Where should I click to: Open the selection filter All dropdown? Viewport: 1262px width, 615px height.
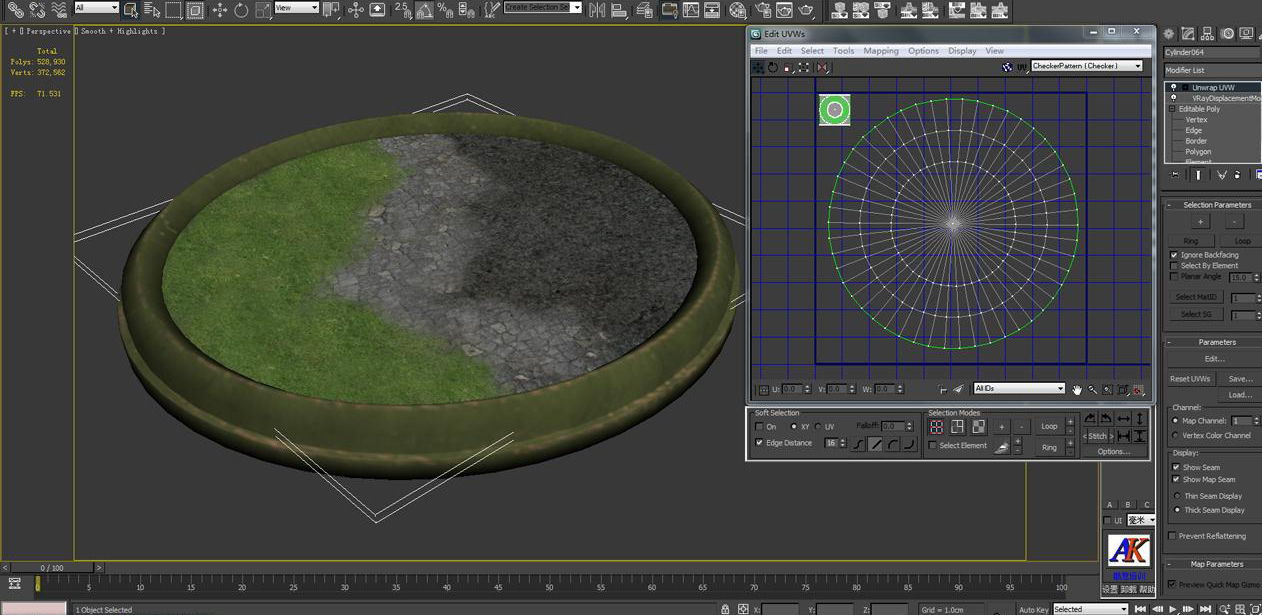tap(97, 8)
